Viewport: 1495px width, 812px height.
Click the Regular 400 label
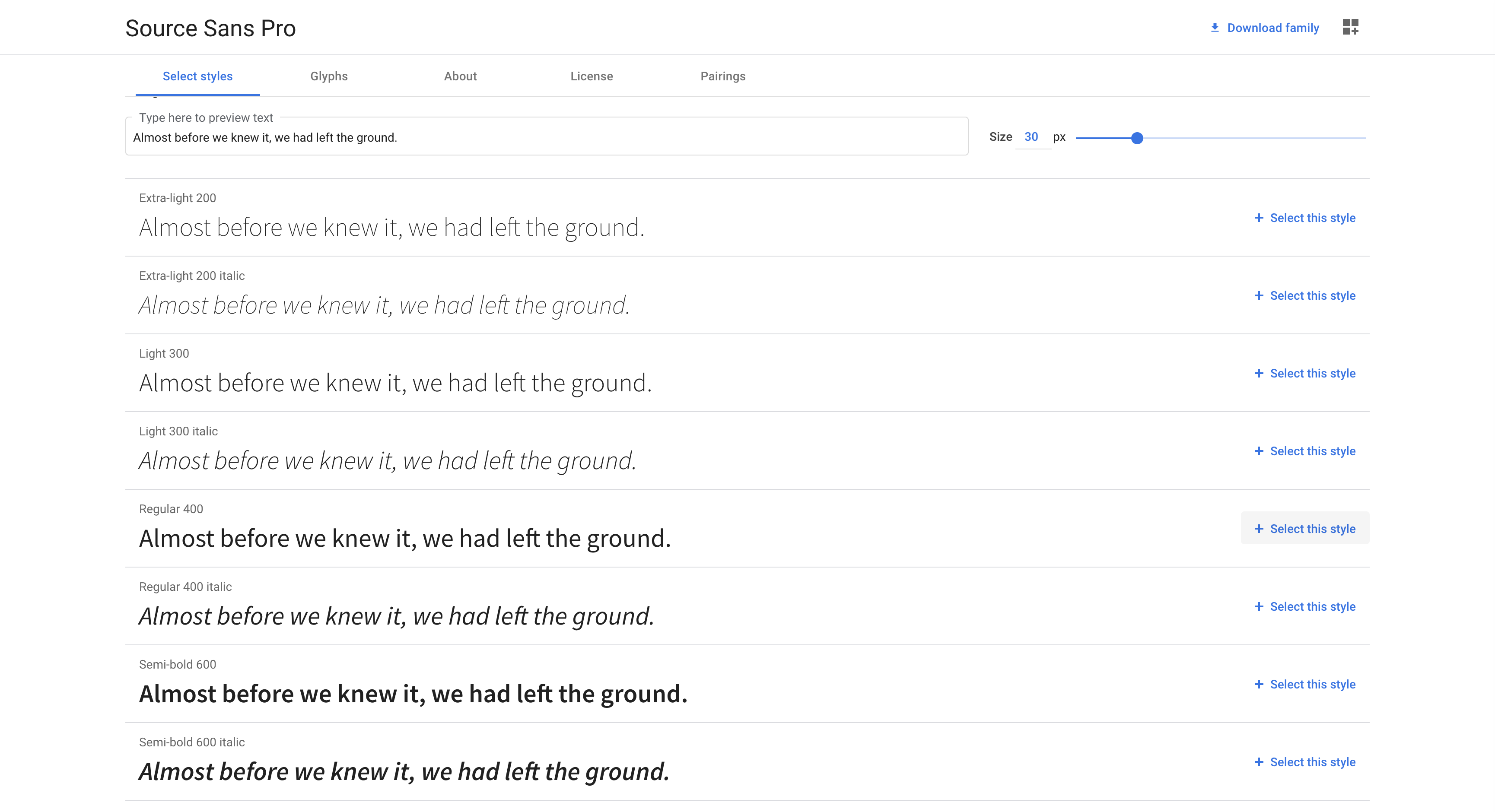tap(171, 509)
